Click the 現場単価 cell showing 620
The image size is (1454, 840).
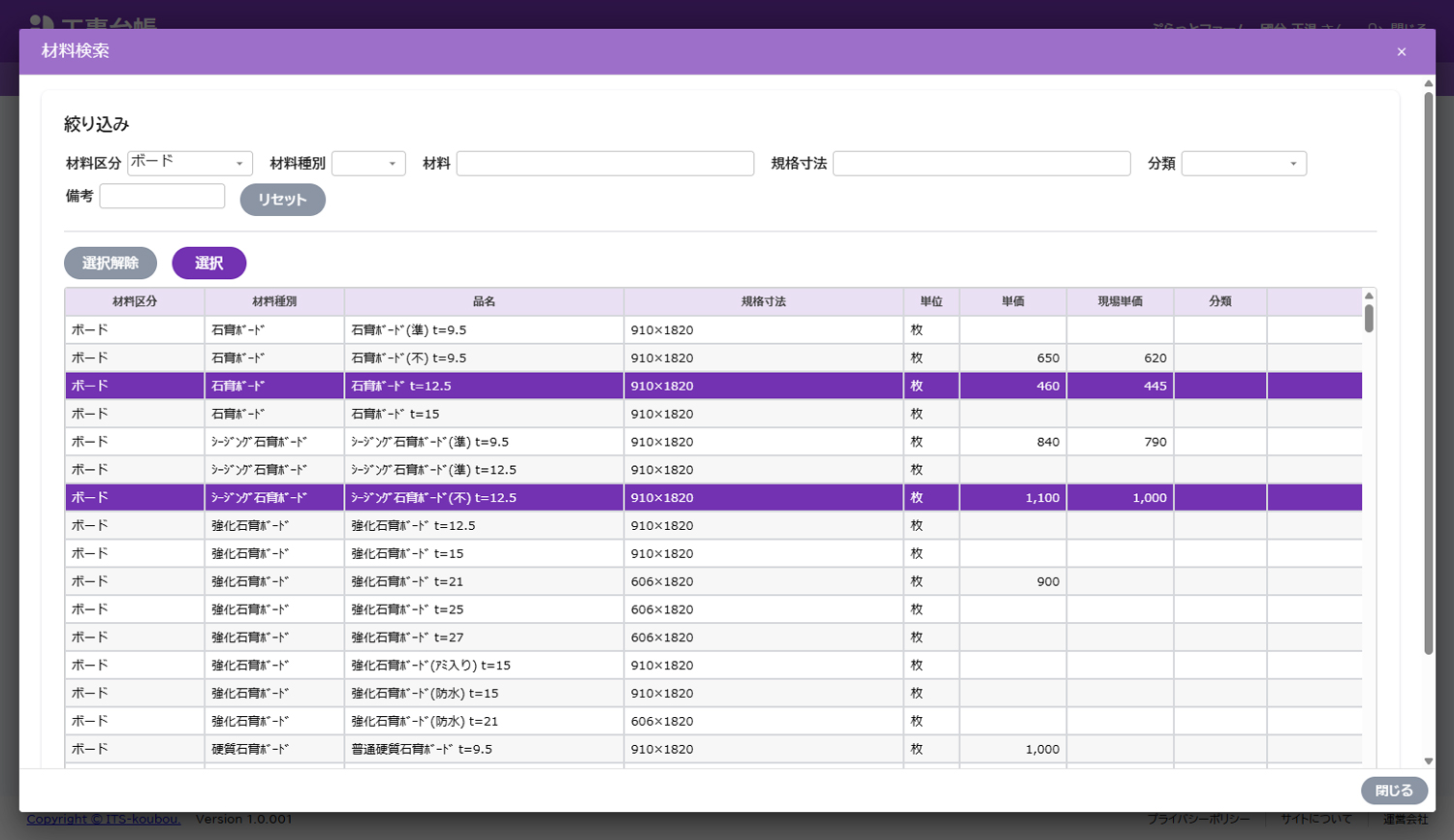coord(1120,358)
